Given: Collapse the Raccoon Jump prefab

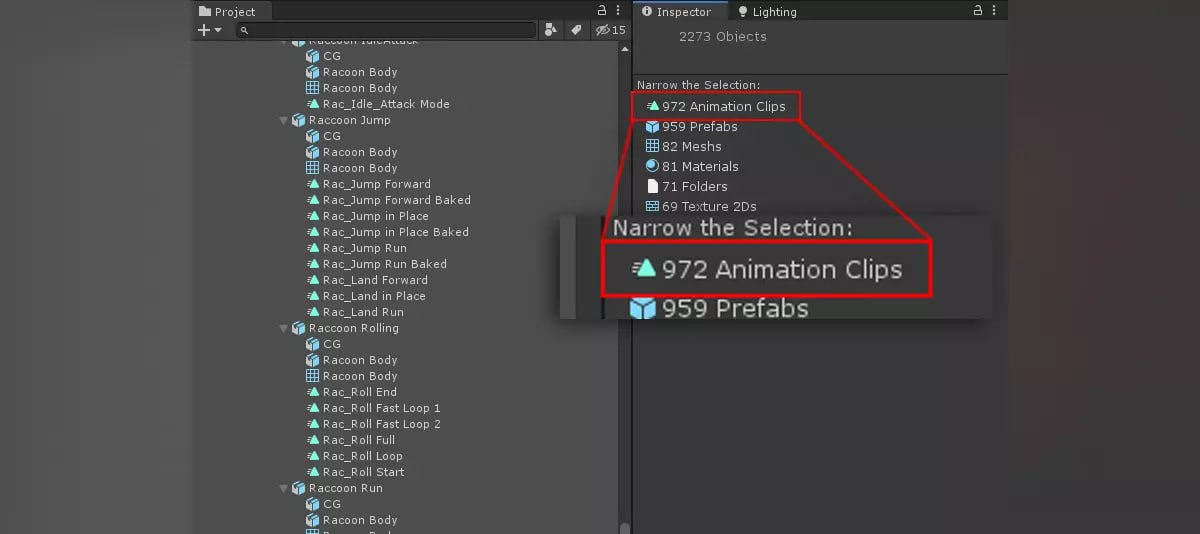Looking at the screenshot, I should 284,120.
